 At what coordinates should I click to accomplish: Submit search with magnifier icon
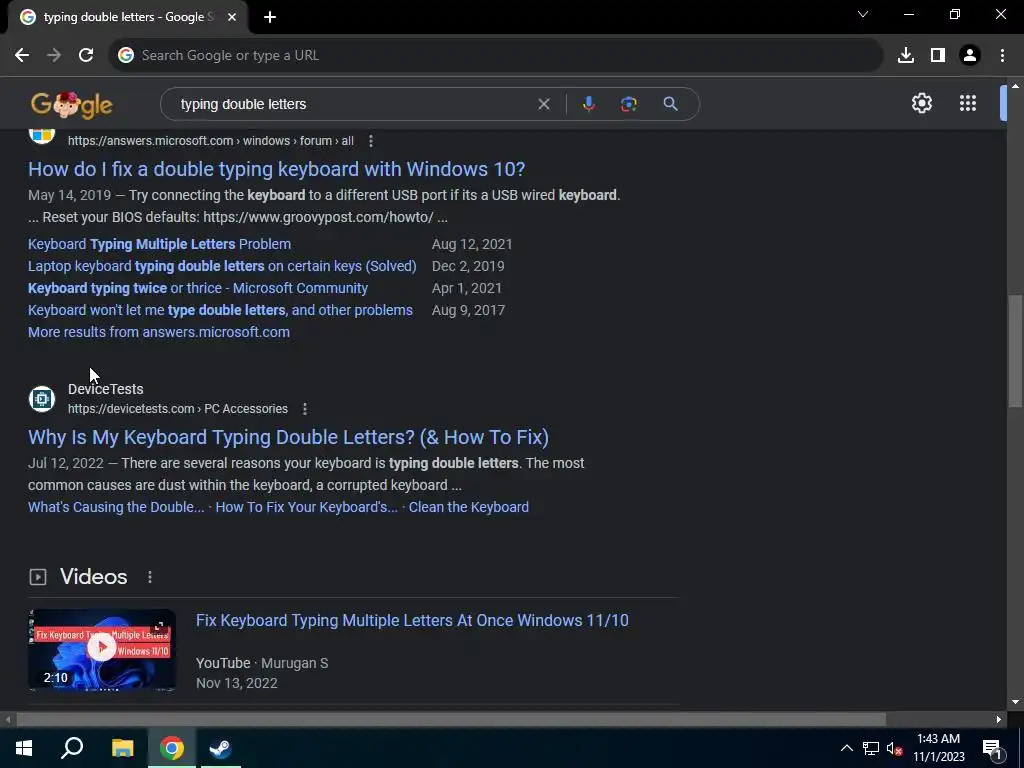click(670, 104)
